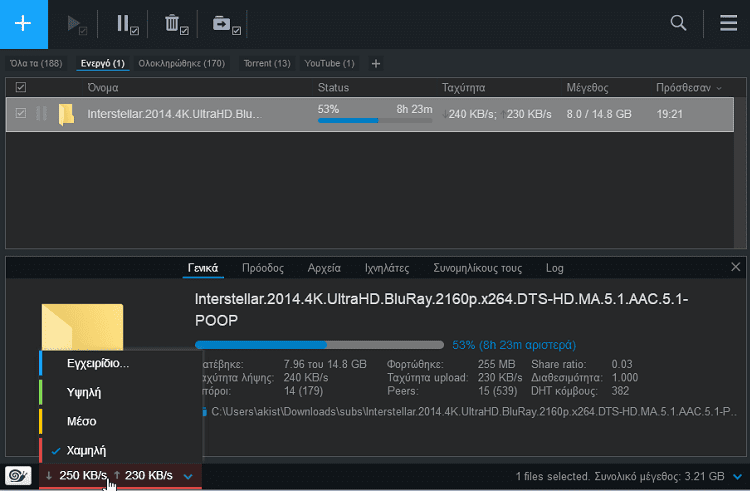This screenshot has width=750, height=491.
Task: Toggle the select-all header checkbox
Action: point(21,87)
